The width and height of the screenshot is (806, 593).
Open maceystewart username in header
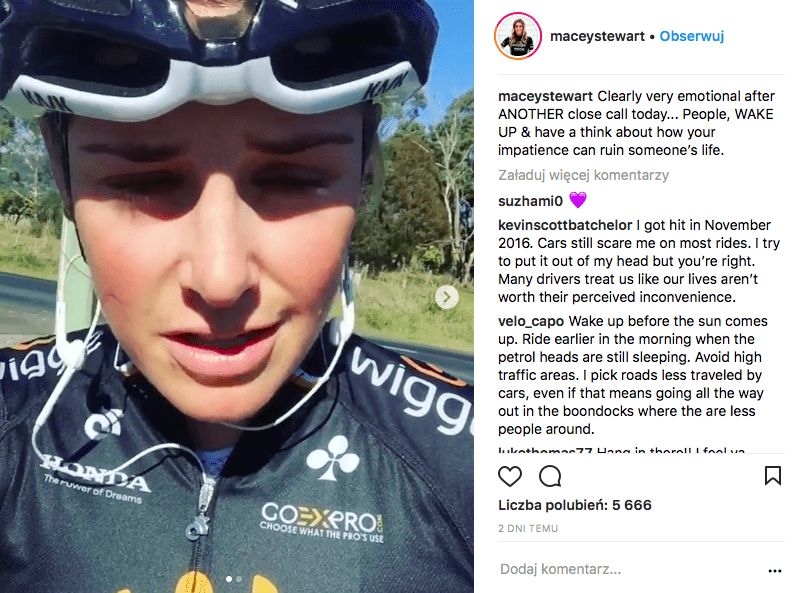(596, 36)
